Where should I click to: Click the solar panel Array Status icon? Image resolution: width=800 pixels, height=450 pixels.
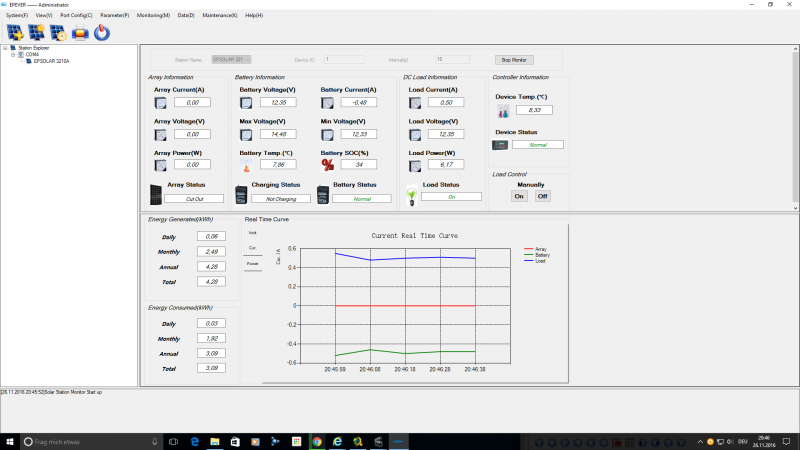156,194
